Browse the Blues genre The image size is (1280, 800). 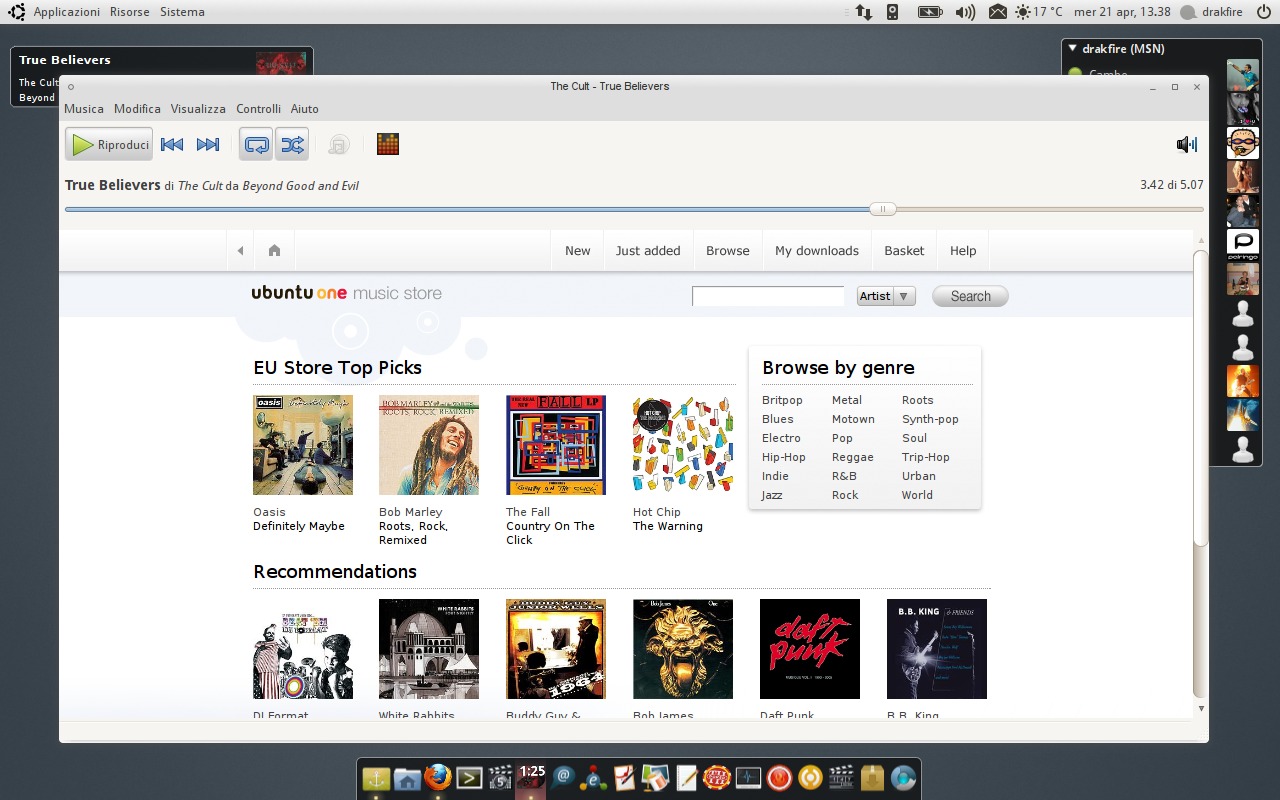tap(777, 419)
